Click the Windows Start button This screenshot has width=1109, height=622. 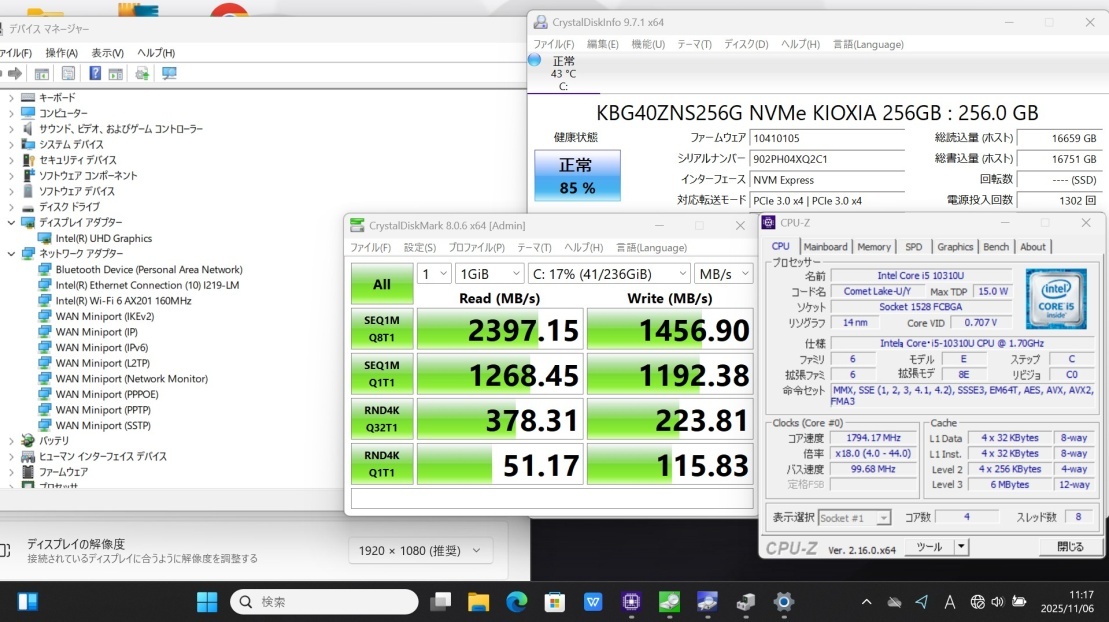pos(207,601)
